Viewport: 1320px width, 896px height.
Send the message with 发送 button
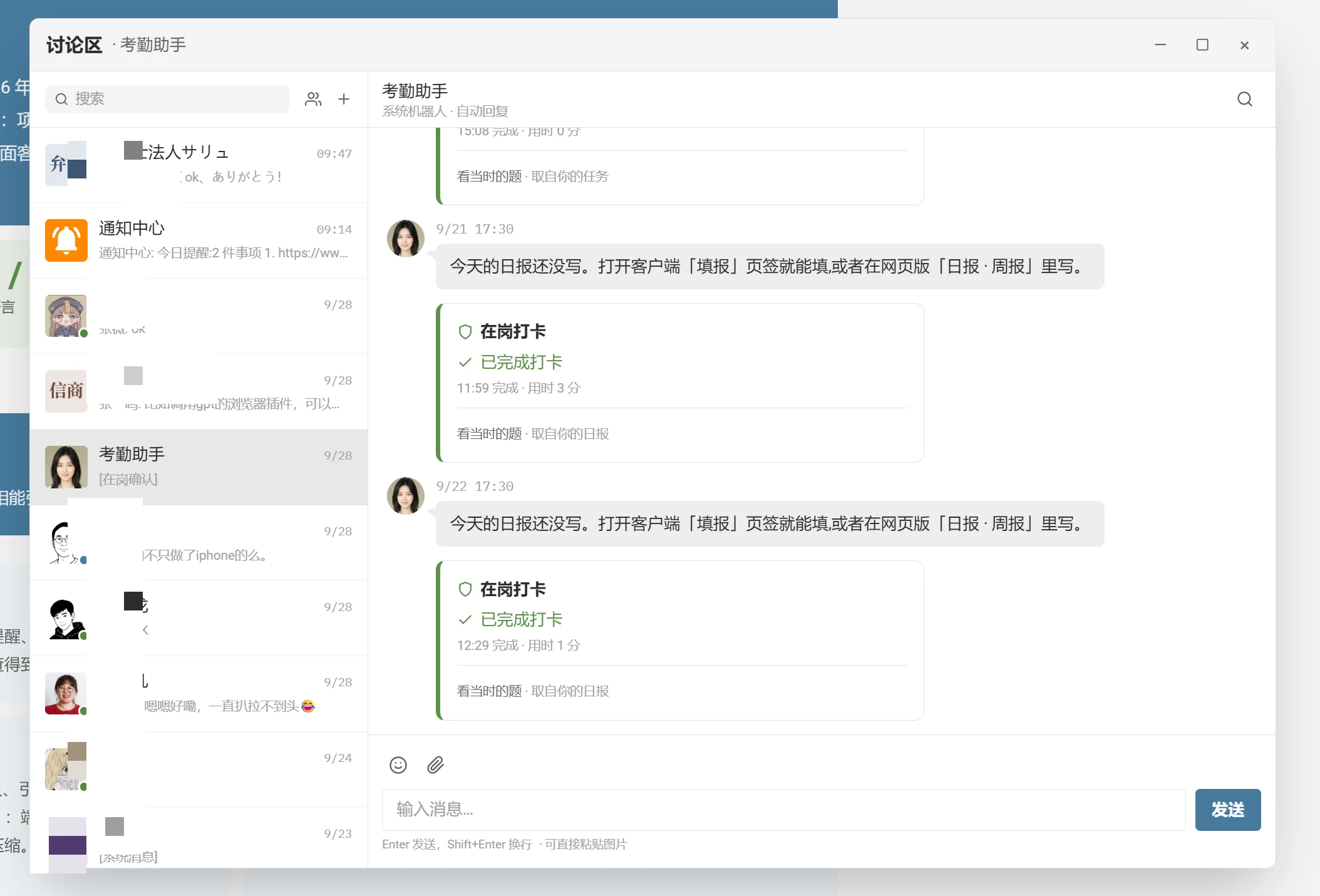[1227, 810]
